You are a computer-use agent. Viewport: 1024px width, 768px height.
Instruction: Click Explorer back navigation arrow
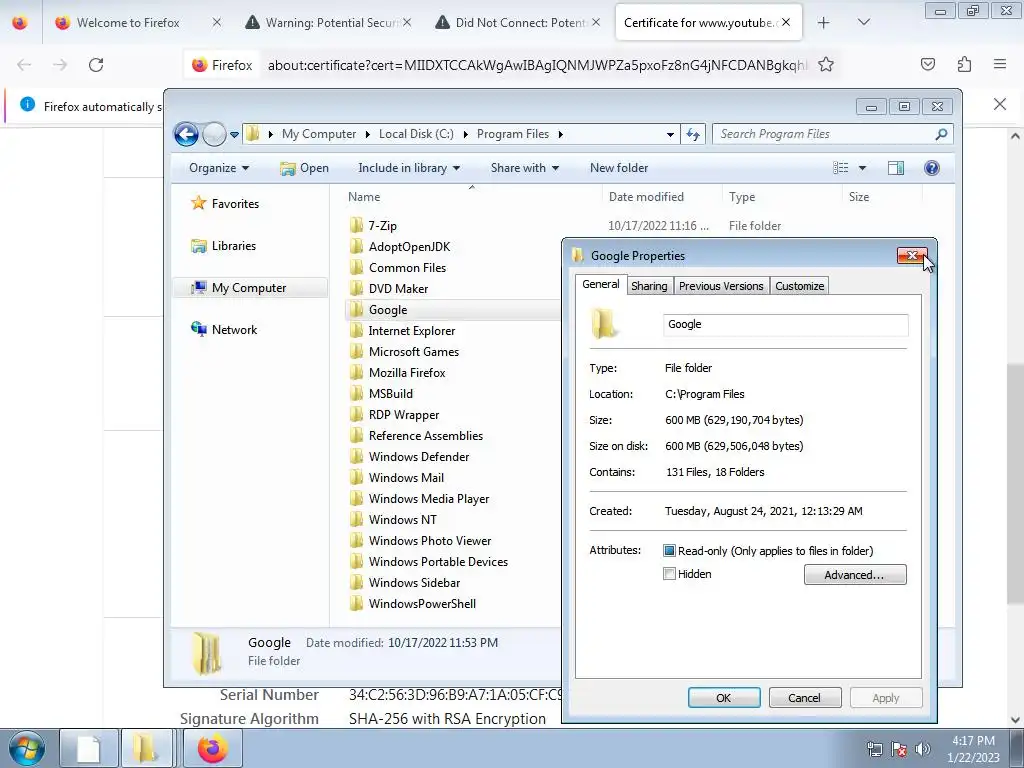(x=186, y=134)
